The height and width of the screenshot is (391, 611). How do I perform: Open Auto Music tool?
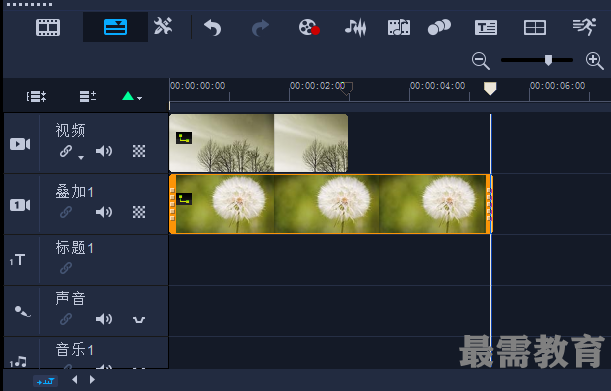(399, 28)
